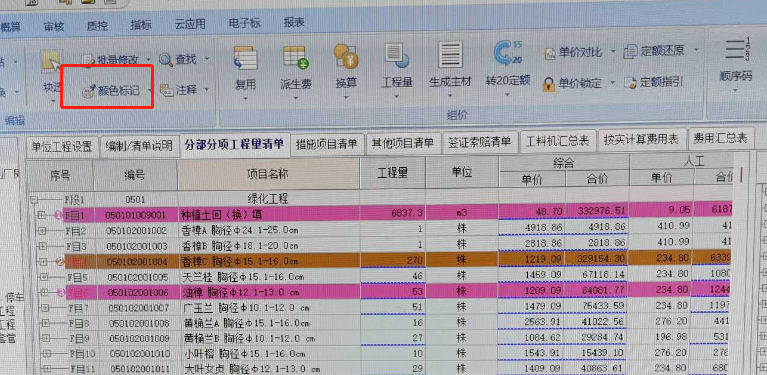The width and height of the screenshot is (767, 375).
Task: Click the 复用 reuse icon
Action: pyautogui.click(x=246, y=58)
